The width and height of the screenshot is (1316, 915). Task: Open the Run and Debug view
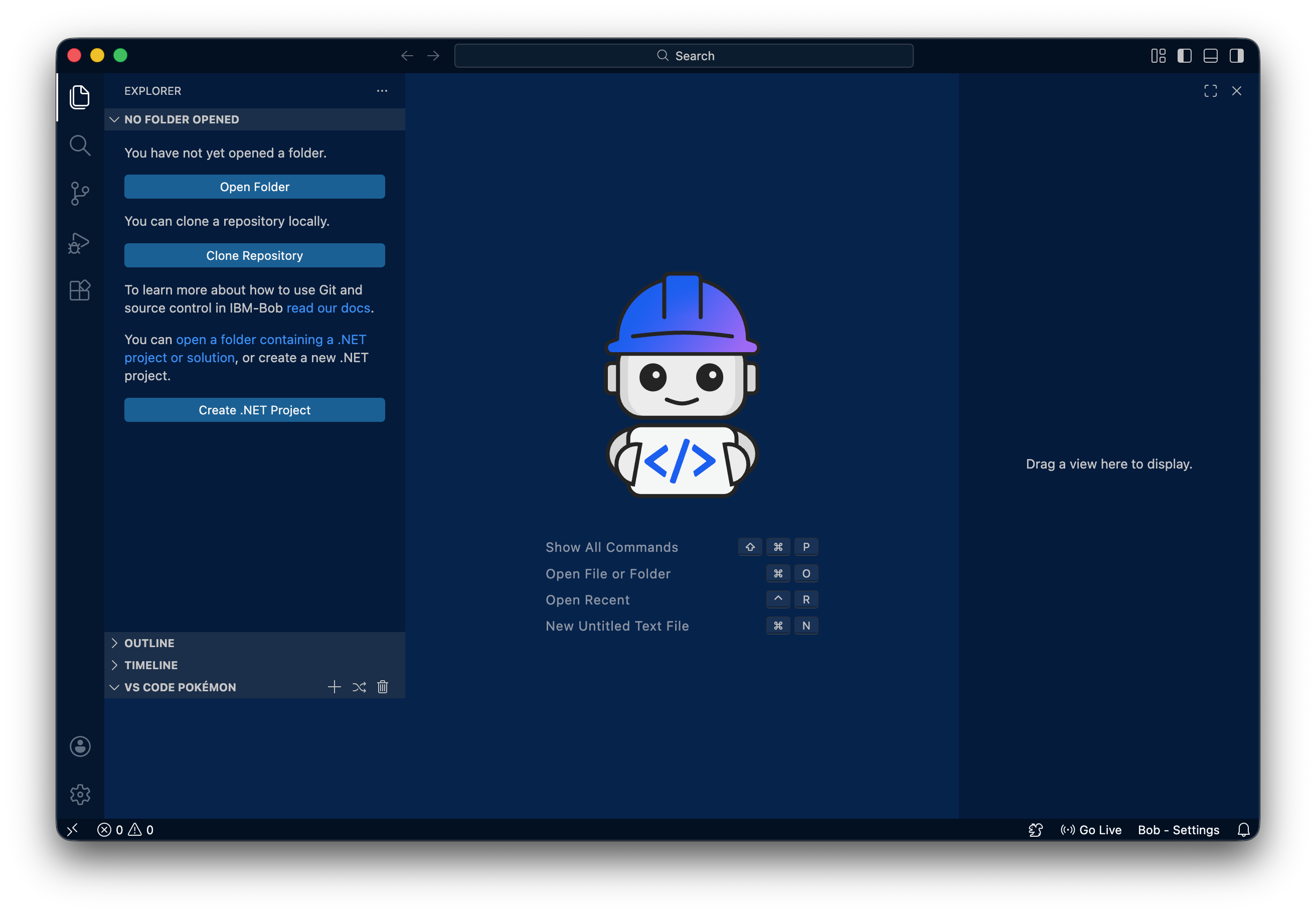80,242
